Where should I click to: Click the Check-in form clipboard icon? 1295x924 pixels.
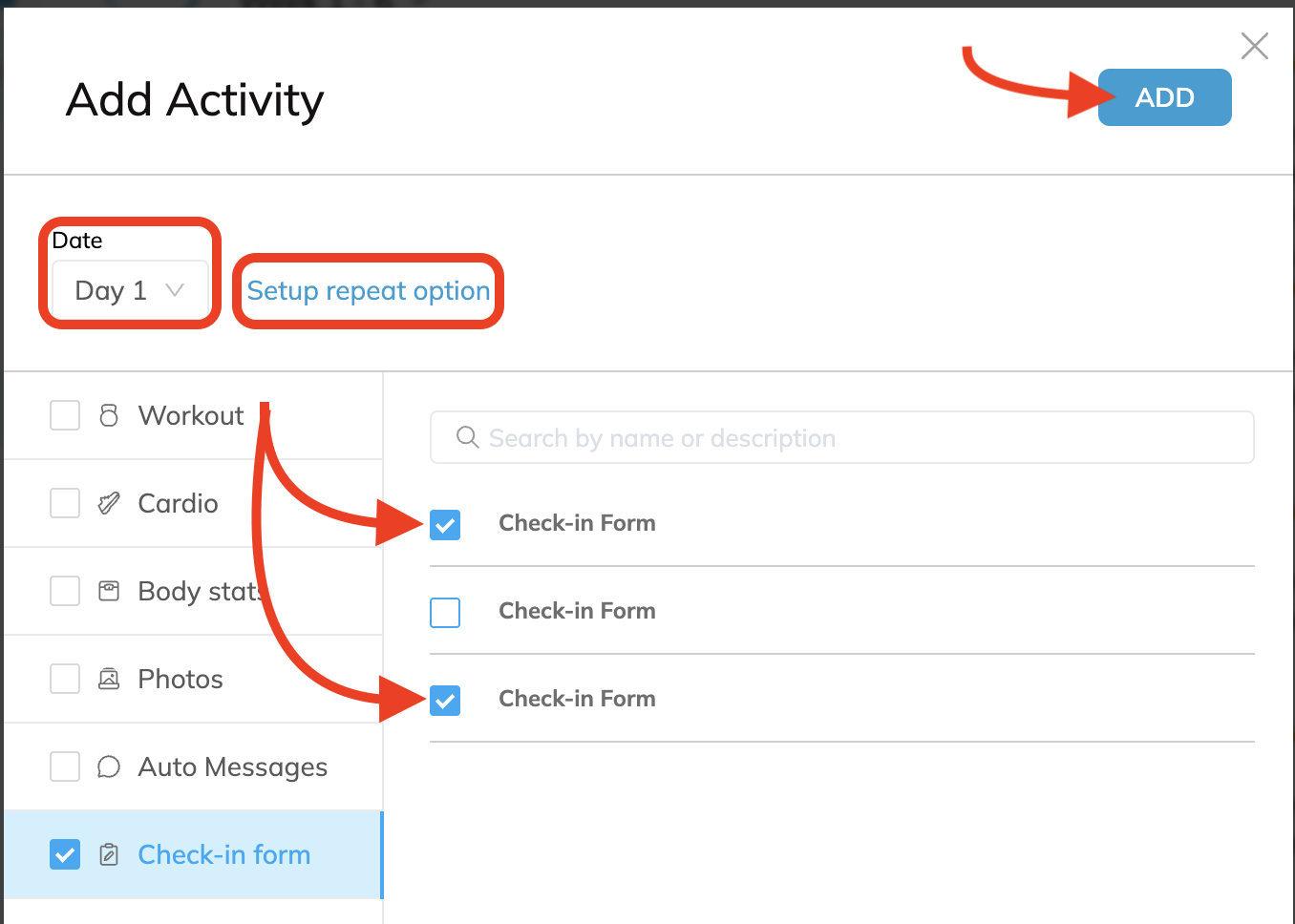[x=109, y=854]
